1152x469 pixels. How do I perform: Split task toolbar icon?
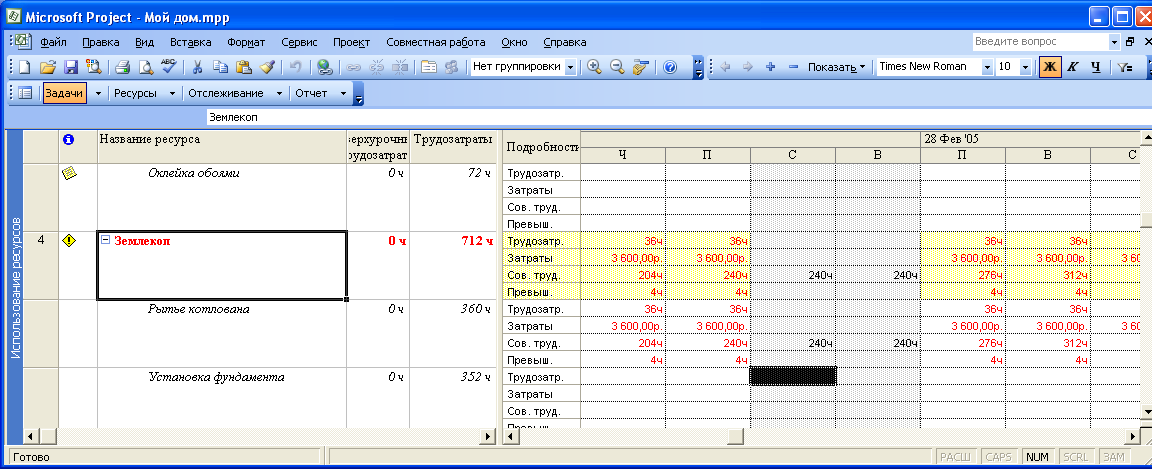click(x=400, y=67)
